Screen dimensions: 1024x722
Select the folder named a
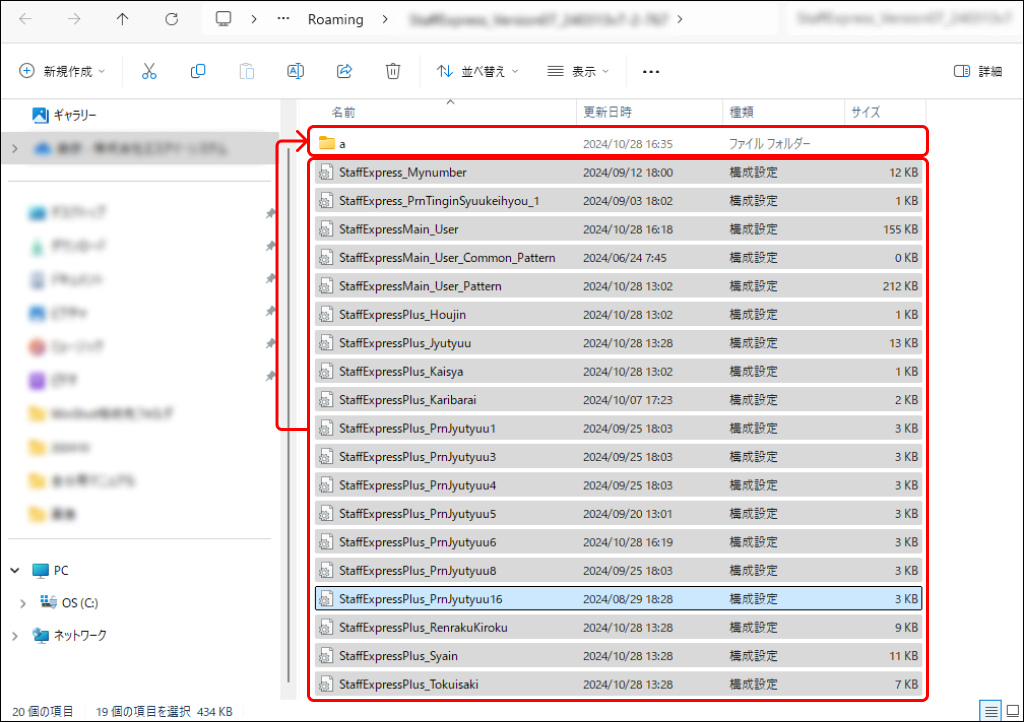click(618, 144)
